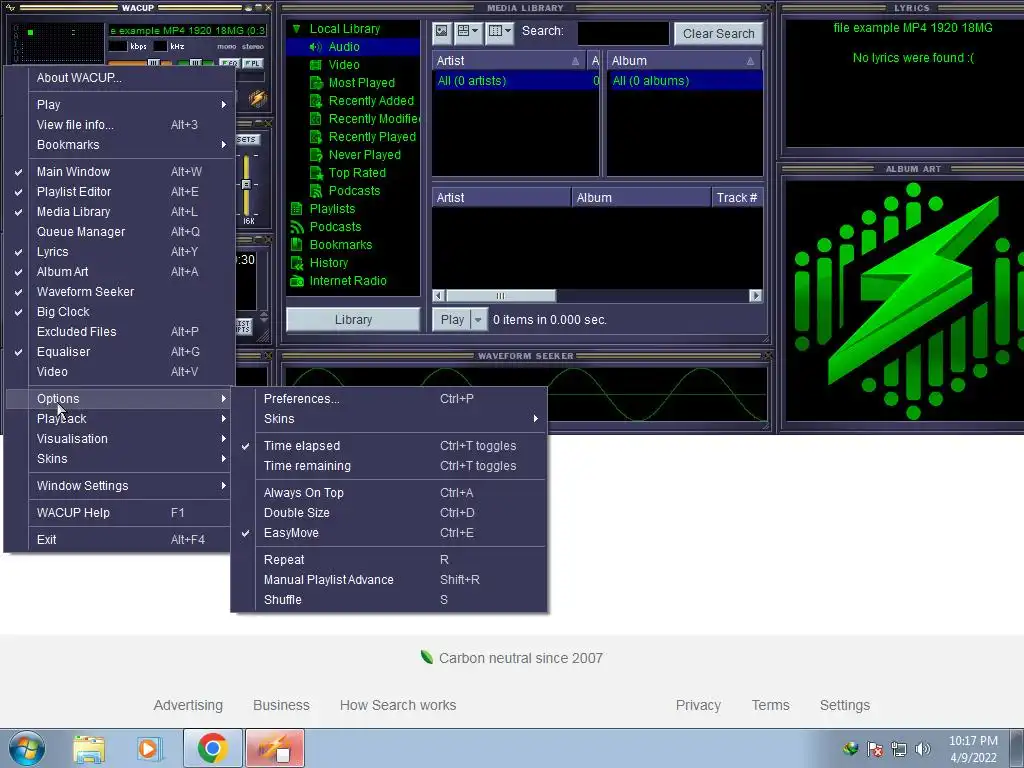The width and height of the screenshot is (1024, 768).
Task: Switch to Chrome in the taskbar
Action: (212, 748)
